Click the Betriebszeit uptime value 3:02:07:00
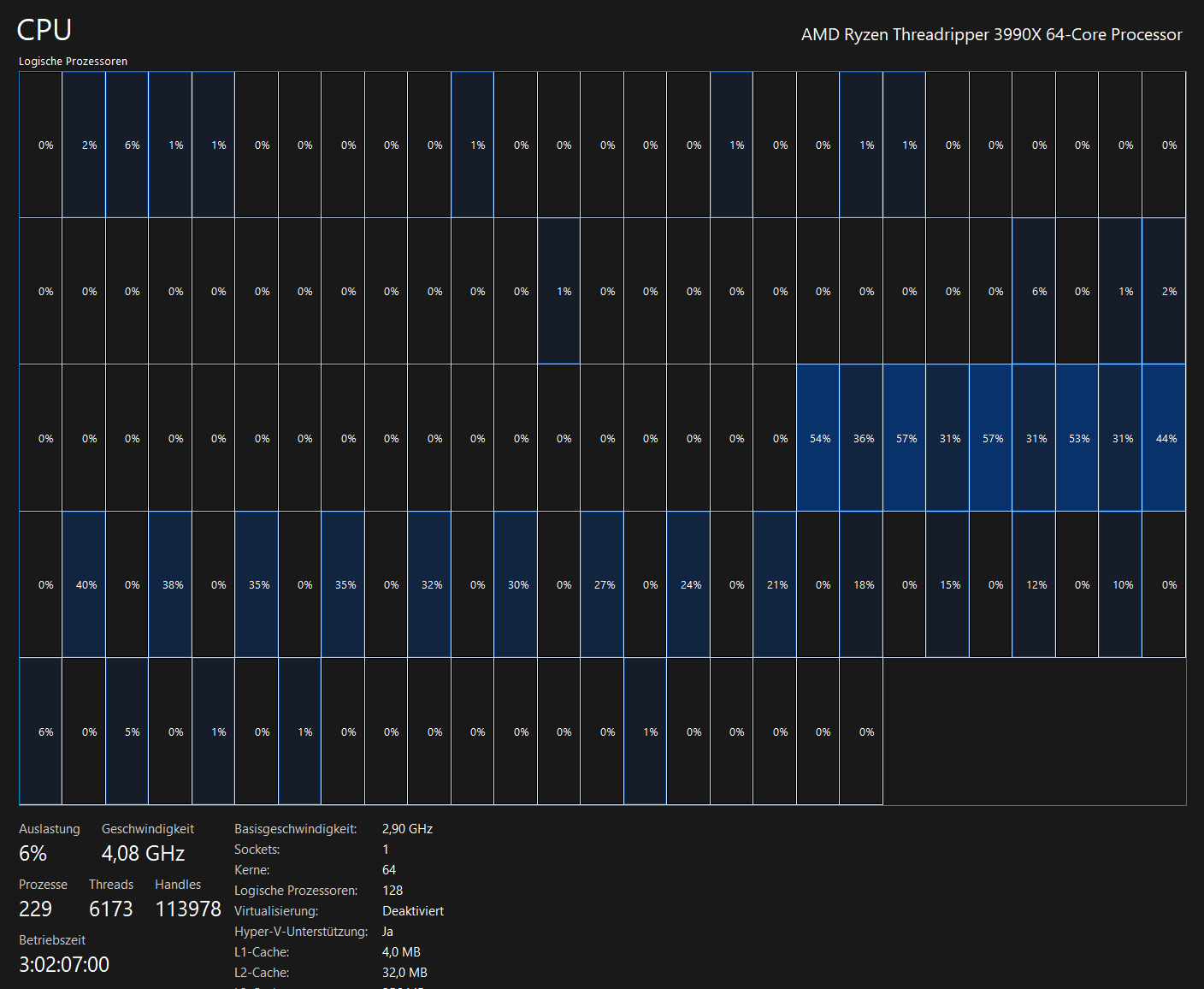The height and width of the screenshot is (989, 1204). click(x=64, y=965)
